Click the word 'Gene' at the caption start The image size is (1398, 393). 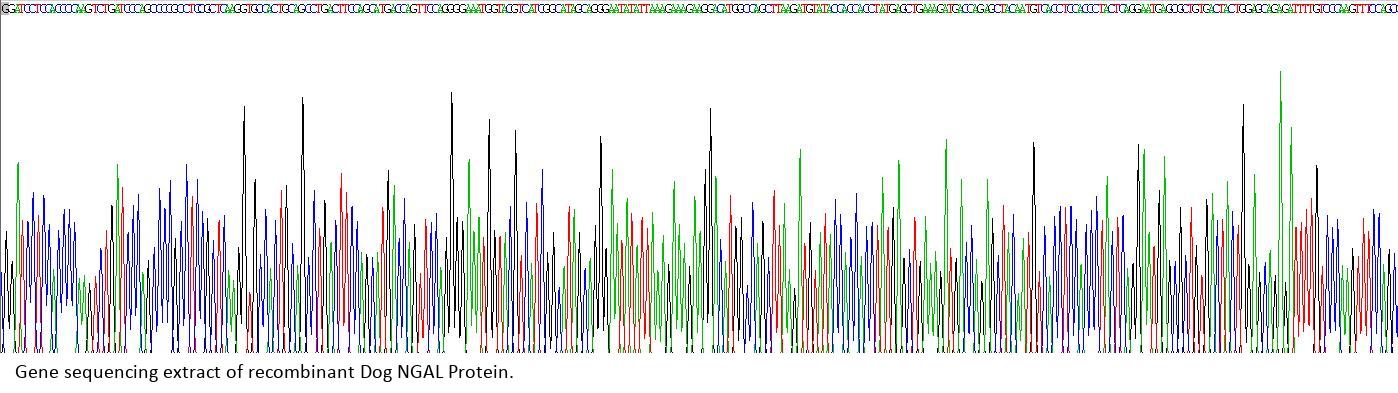[x=36, y=372]
